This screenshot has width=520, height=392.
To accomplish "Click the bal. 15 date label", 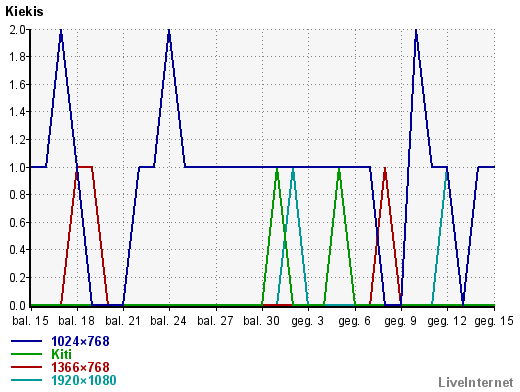I will point(30,321).
